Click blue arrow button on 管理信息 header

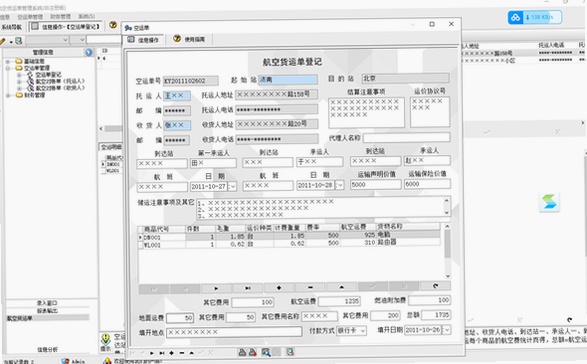click(x=88, y=52)
